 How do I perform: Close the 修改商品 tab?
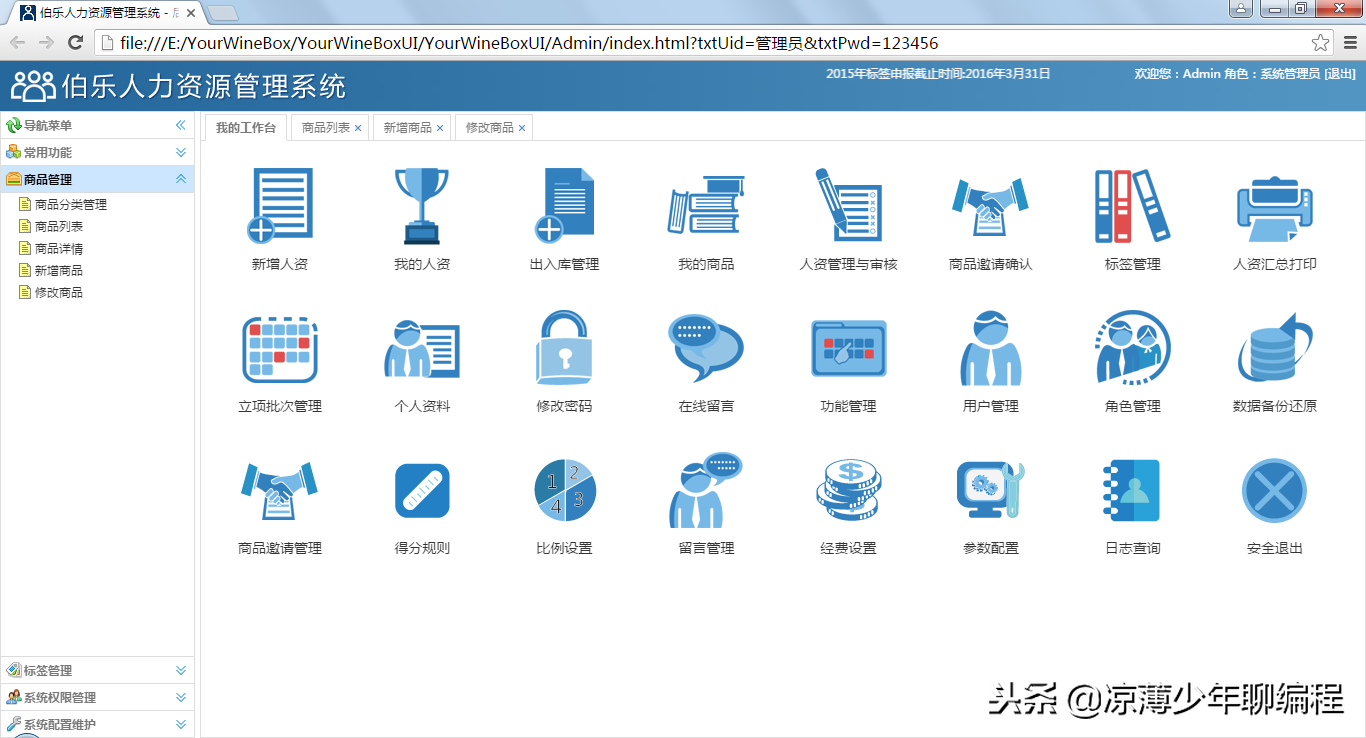(x=522, y=128)
